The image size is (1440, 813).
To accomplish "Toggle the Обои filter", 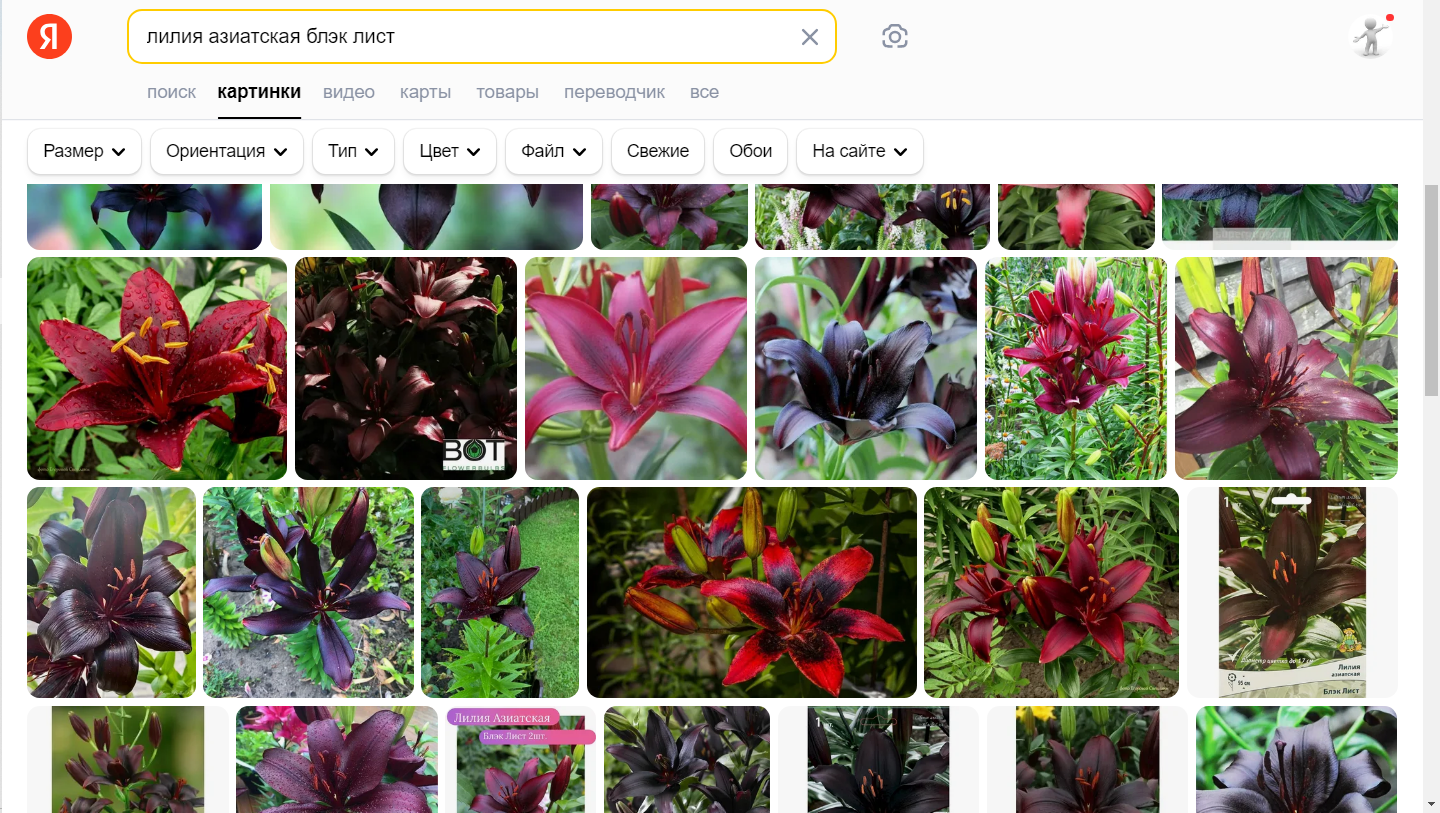I will 751,151.
